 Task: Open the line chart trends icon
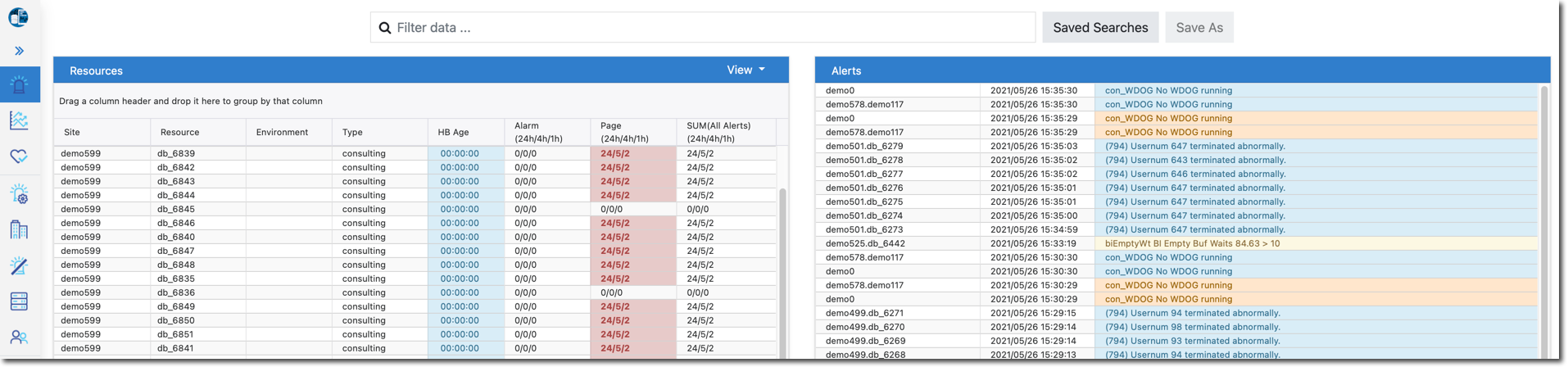(x=19, y=120)
